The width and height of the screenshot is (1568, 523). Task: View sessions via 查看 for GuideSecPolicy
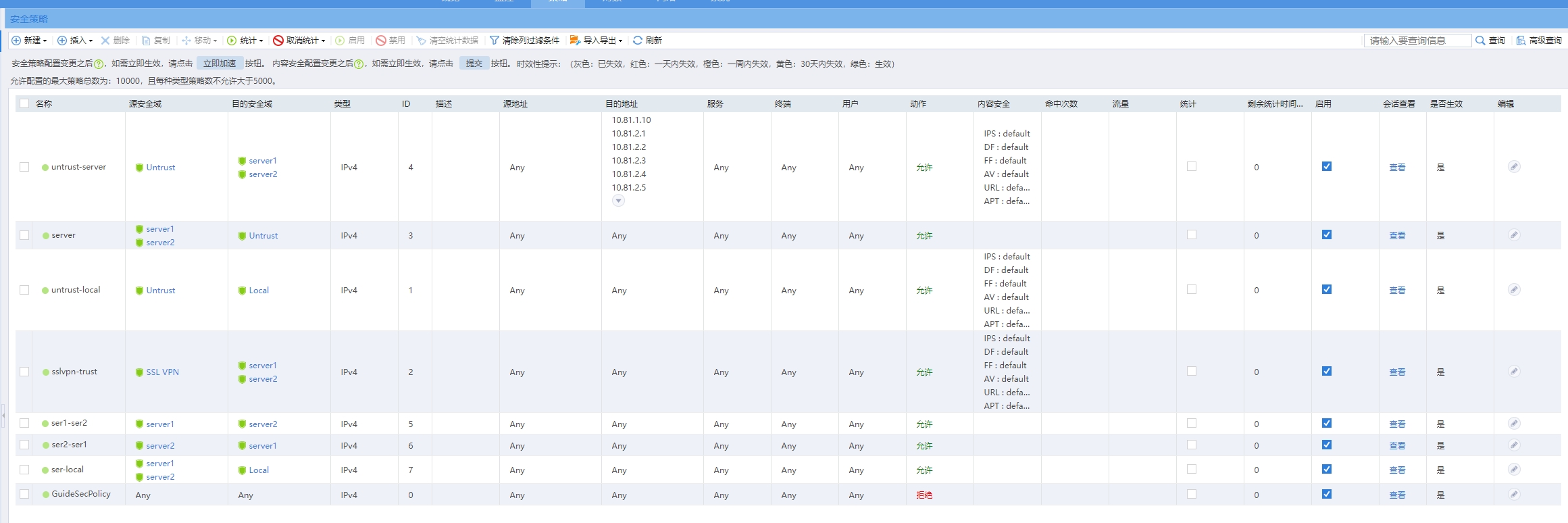(1397, 495)
